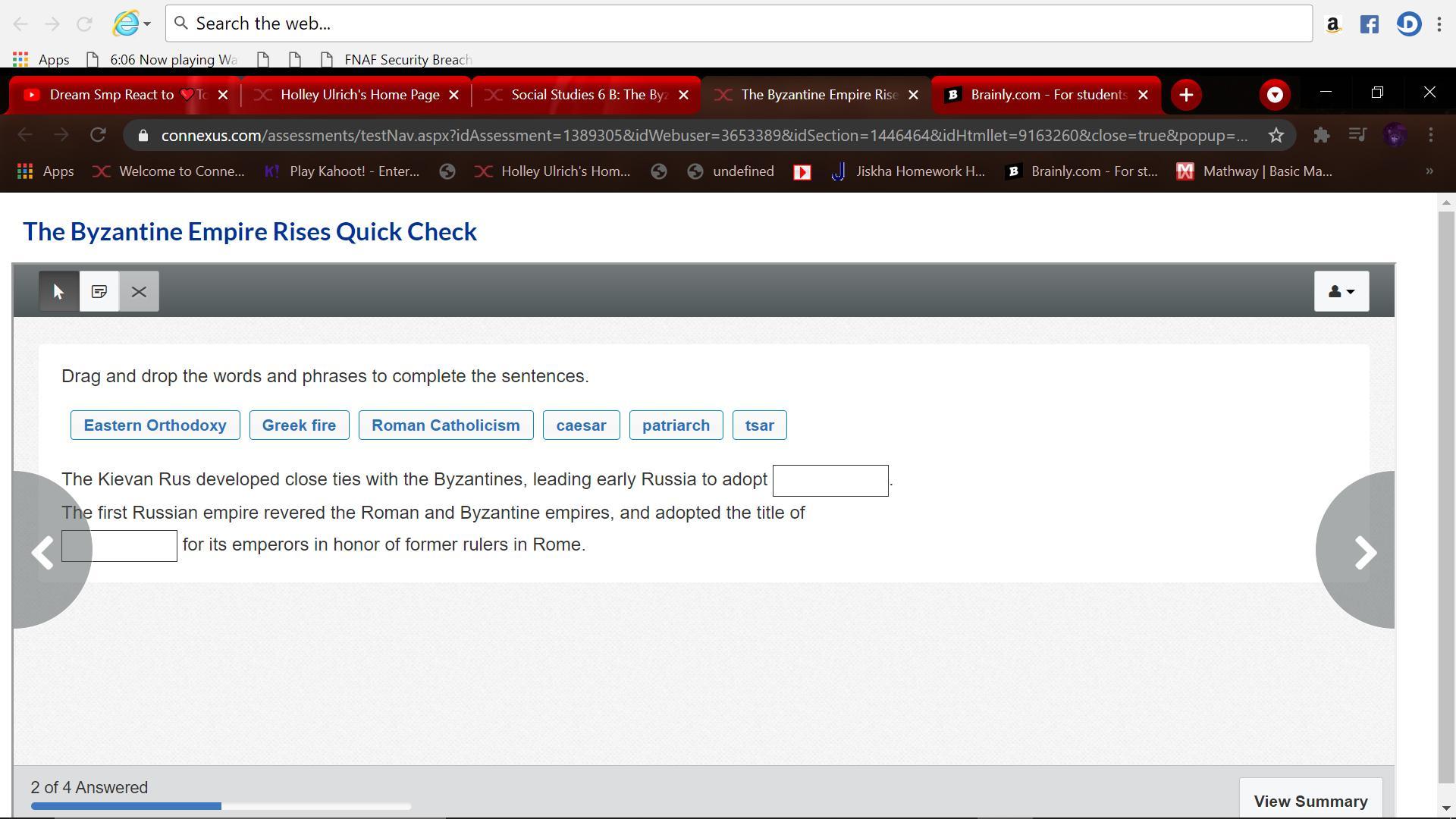Image resolution: width=1456 pixels, height=819 pixels.
Task: Click the Eastern Orthodoxy word tile
Action: 155,425
